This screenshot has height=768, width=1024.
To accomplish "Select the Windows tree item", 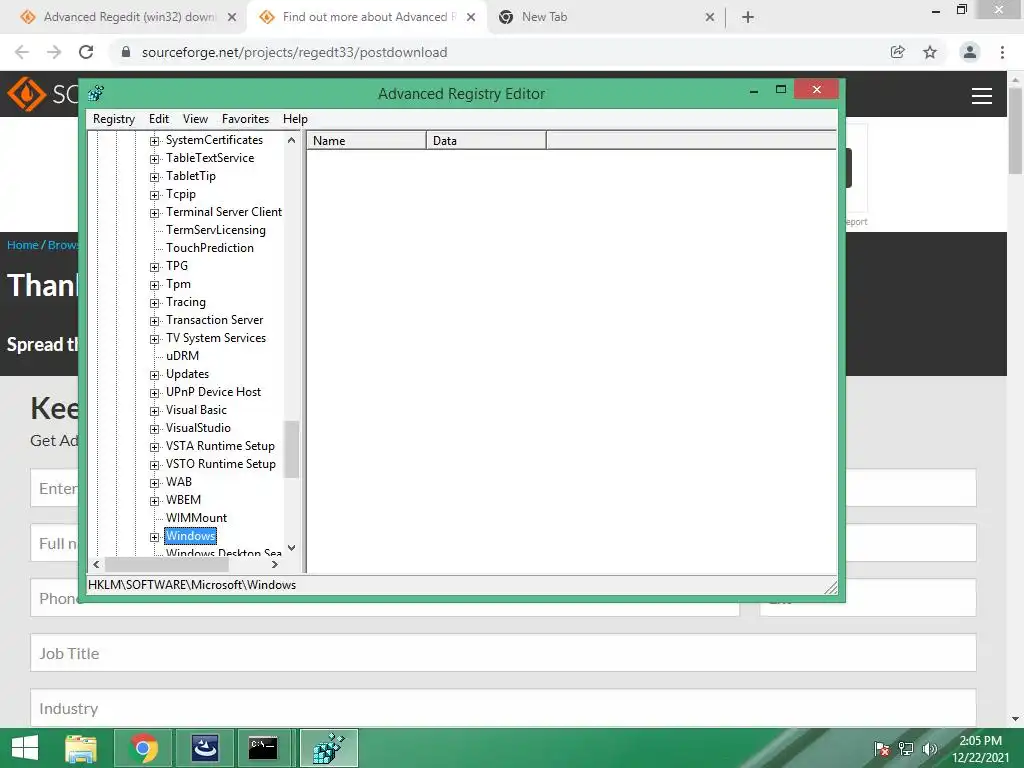I will click(190, 536).
